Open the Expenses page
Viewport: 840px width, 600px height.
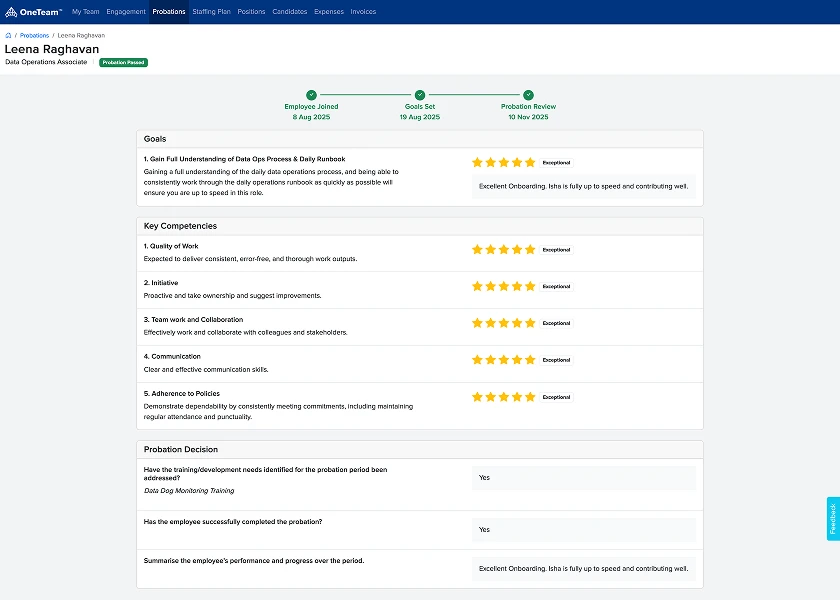tap(329, 12)
